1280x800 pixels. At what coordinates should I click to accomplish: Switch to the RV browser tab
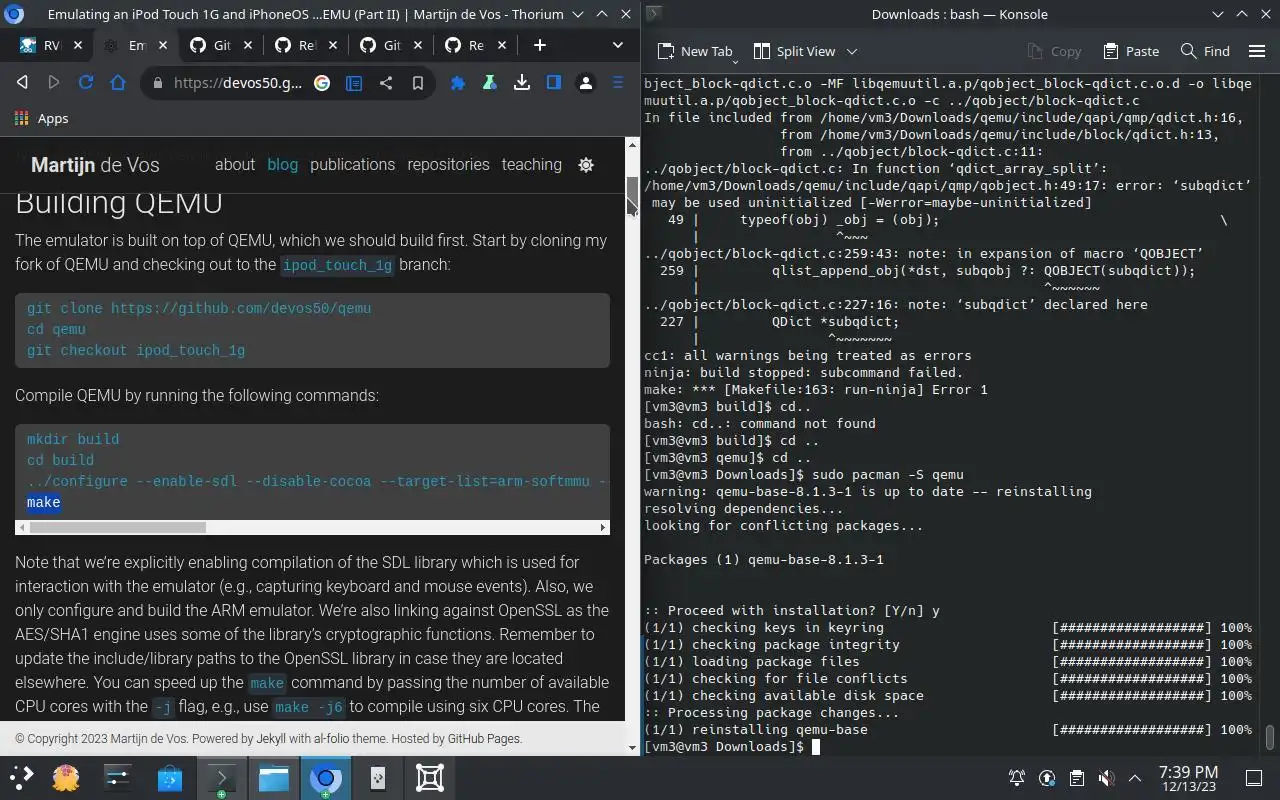click(x=40, y=45)
